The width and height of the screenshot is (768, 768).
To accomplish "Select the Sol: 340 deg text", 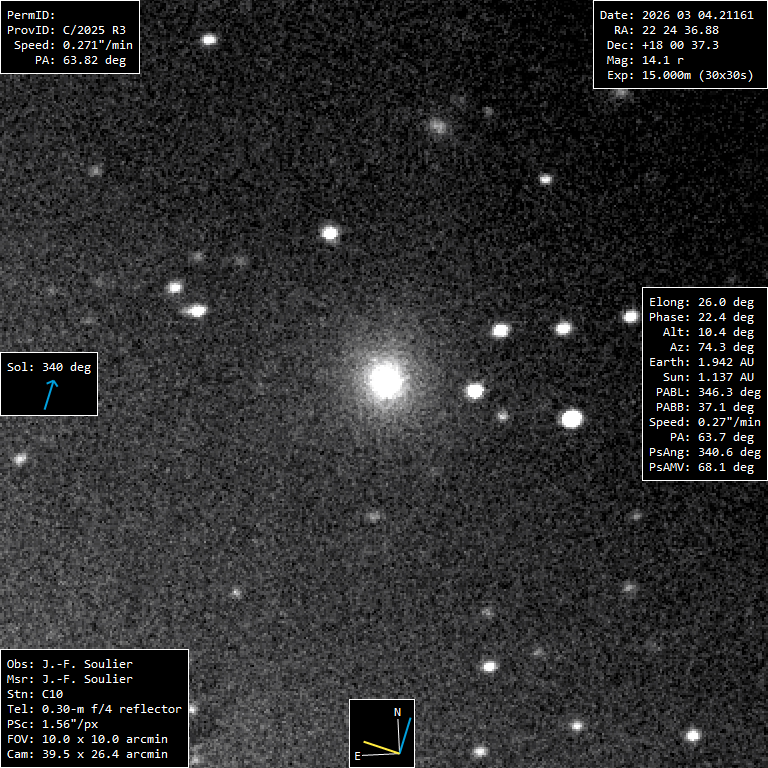I will [49, 367].
